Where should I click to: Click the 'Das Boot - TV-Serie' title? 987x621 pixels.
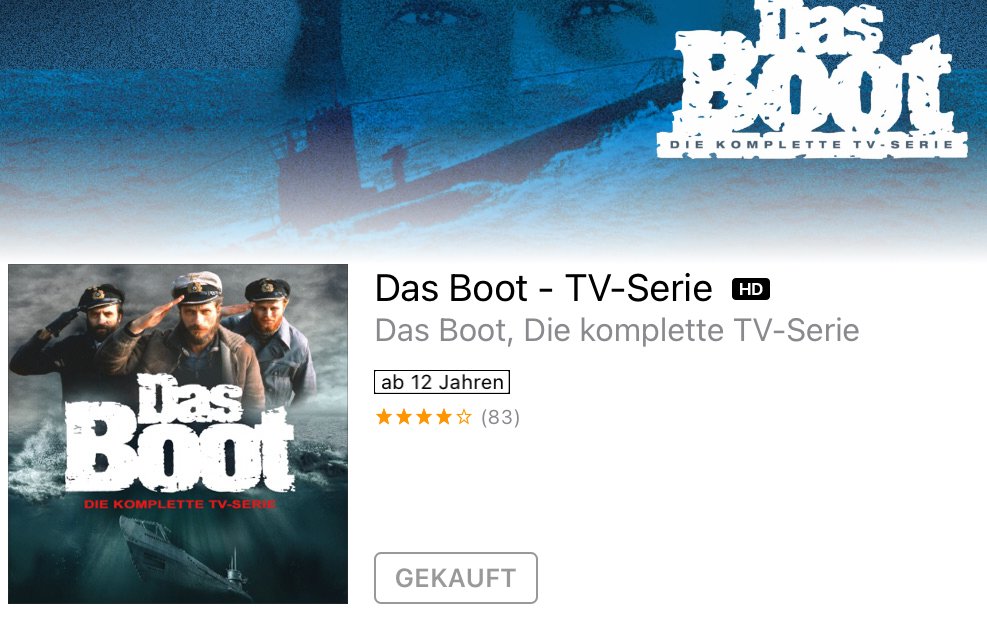[544, 289]
